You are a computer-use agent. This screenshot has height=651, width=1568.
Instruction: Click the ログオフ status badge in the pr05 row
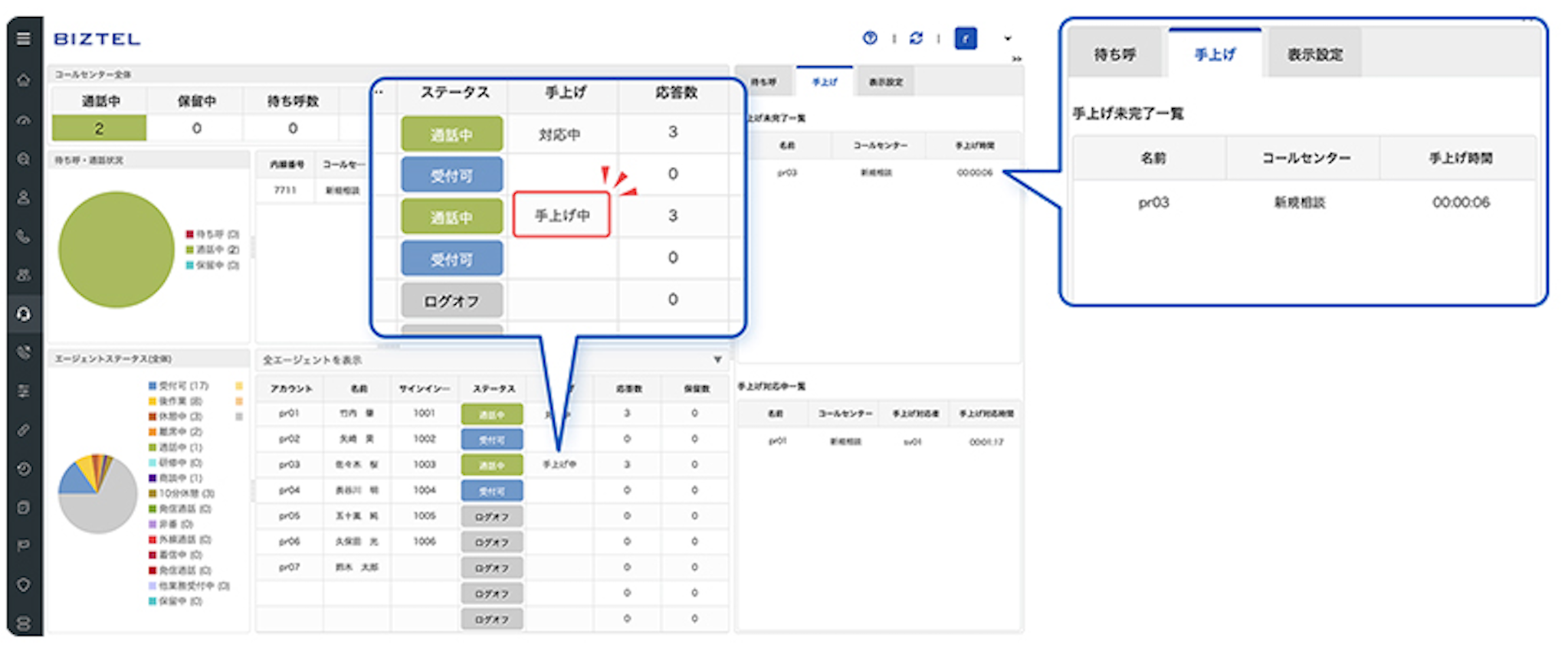[x=492, y=516]
